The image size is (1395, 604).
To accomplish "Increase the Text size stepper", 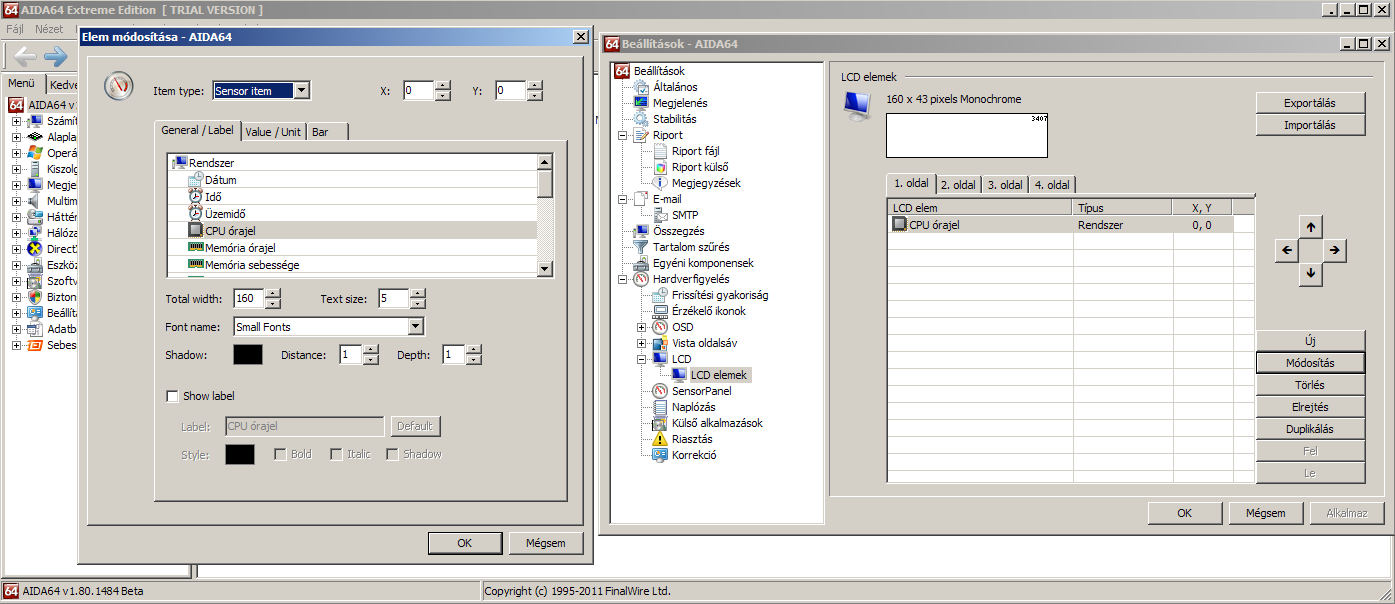I will coord(418,293).
